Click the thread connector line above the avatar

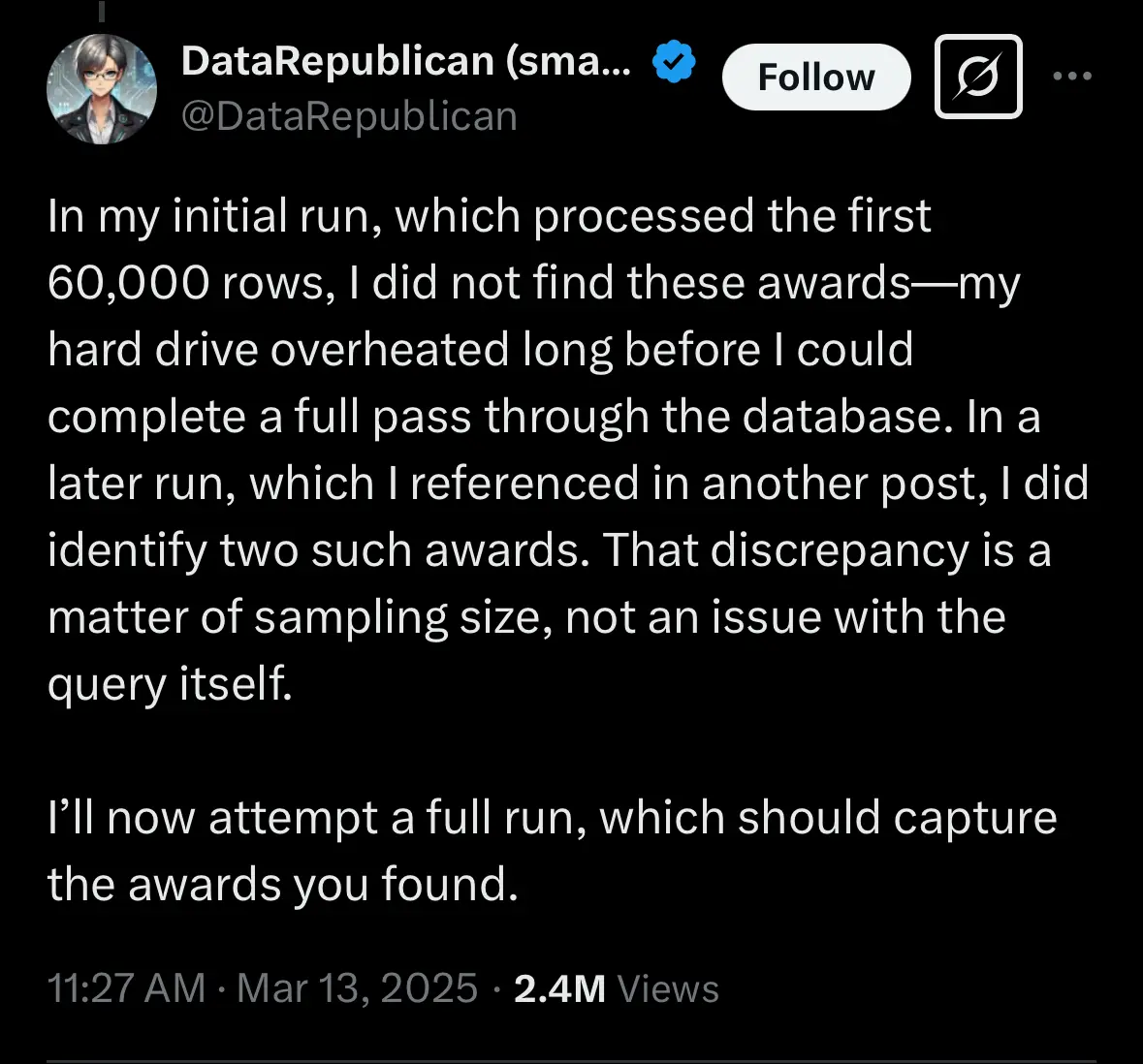101,10
